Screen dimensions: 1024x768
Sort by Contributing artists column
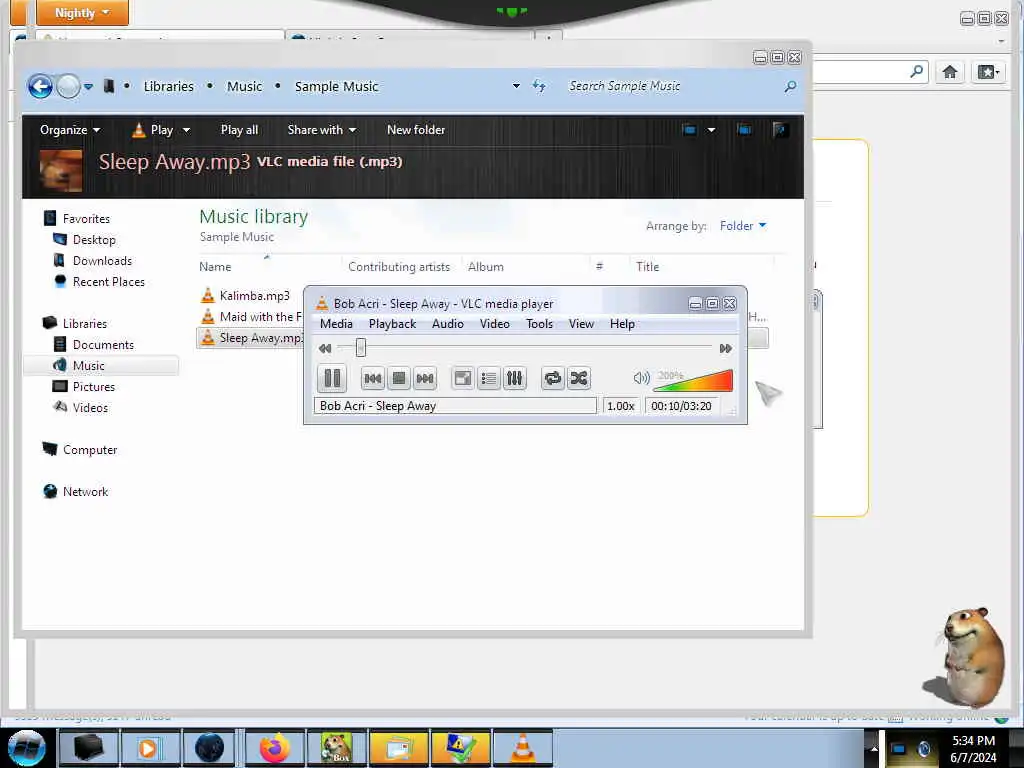point(399,266)
